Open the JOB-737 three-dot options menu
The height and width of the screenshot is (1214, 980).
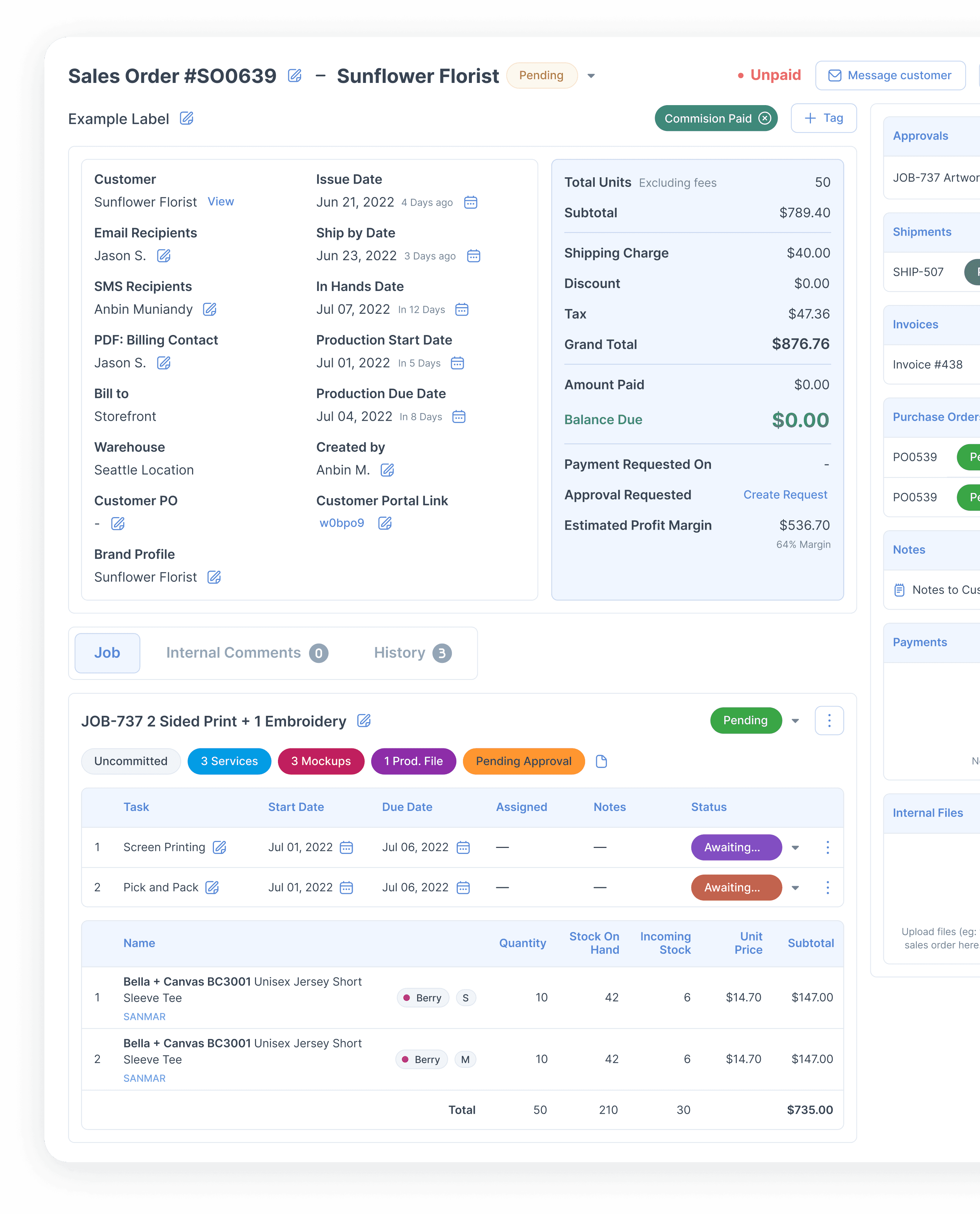829,721
